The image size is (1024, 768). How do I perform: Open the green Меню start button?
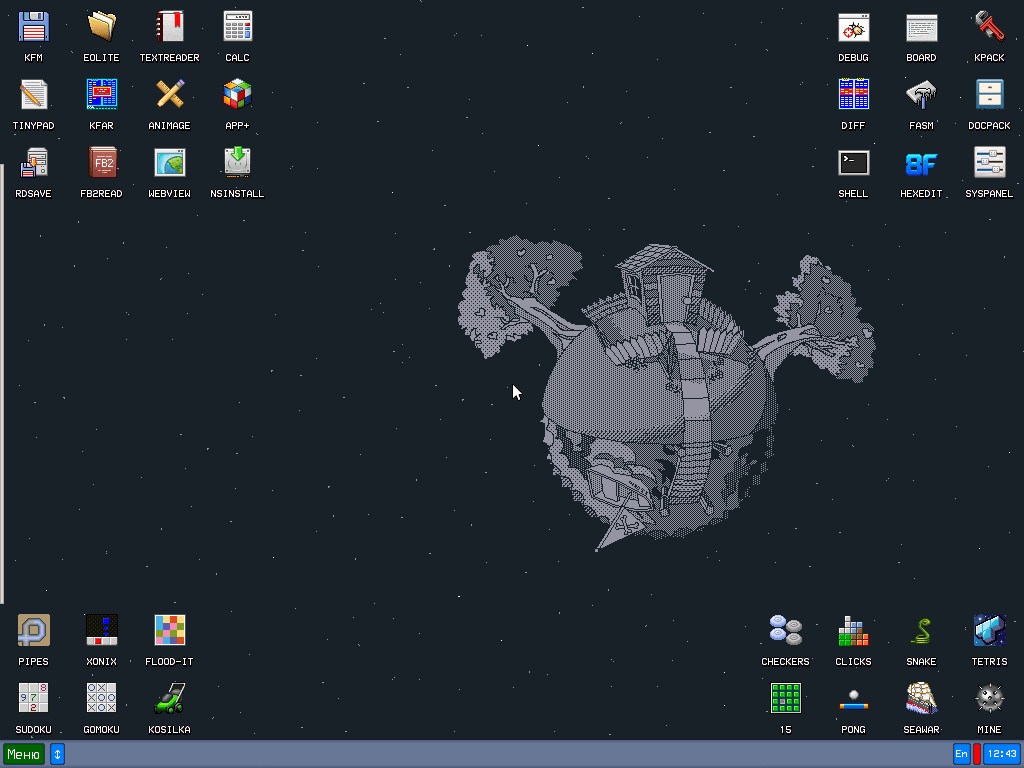(24, 754)
